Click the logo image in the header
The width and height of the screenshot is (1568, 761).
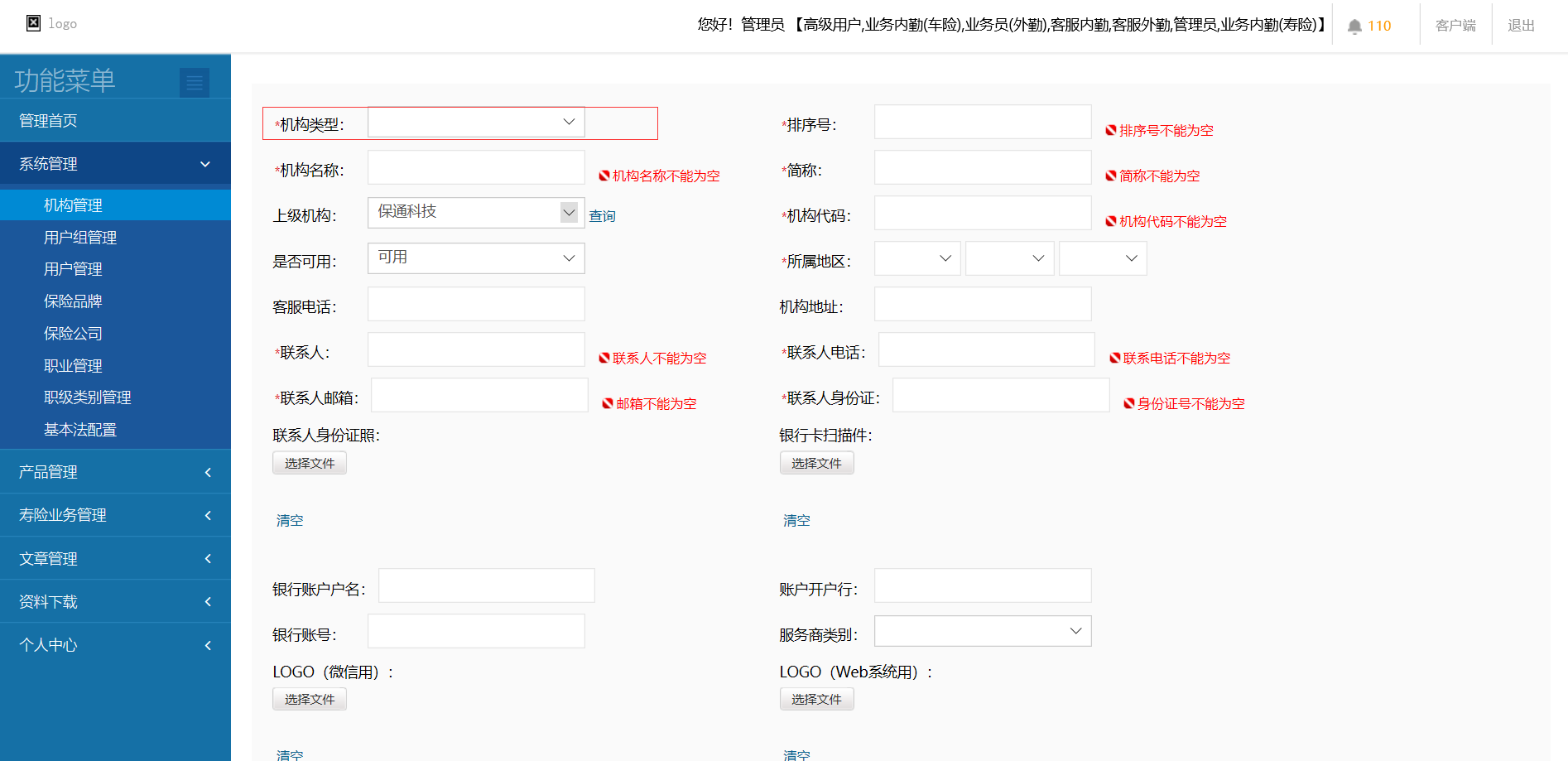point(34,23)
